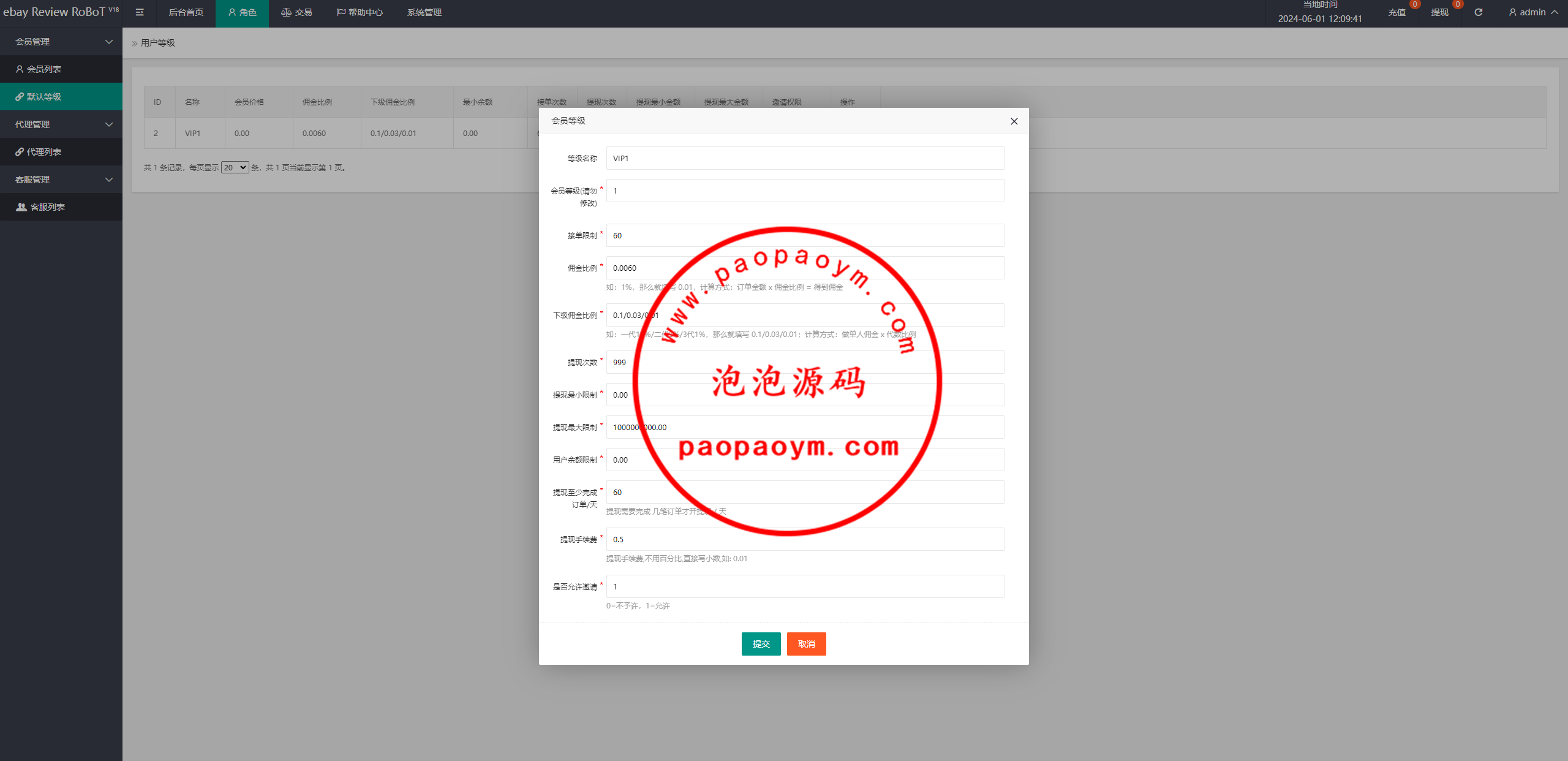The width and height of the screenshot is (1568, 761).
Task: Click the 0.0060 commission cell in table
Action: 326,133
